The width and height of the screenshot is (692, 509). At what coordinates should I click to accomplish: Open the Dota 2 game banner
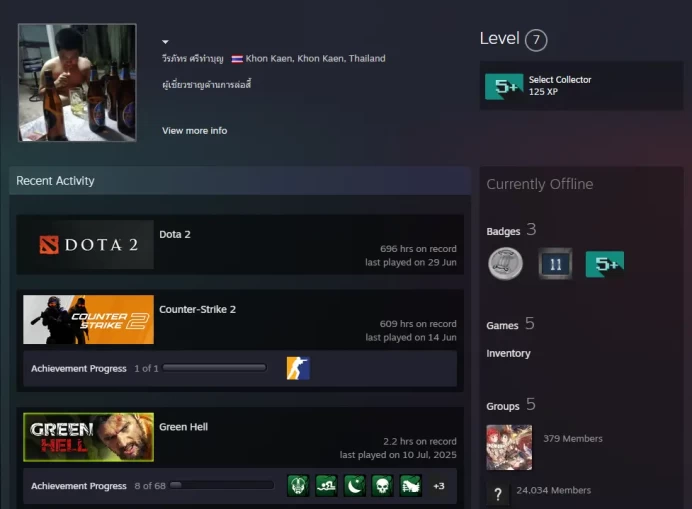point(88,245)
